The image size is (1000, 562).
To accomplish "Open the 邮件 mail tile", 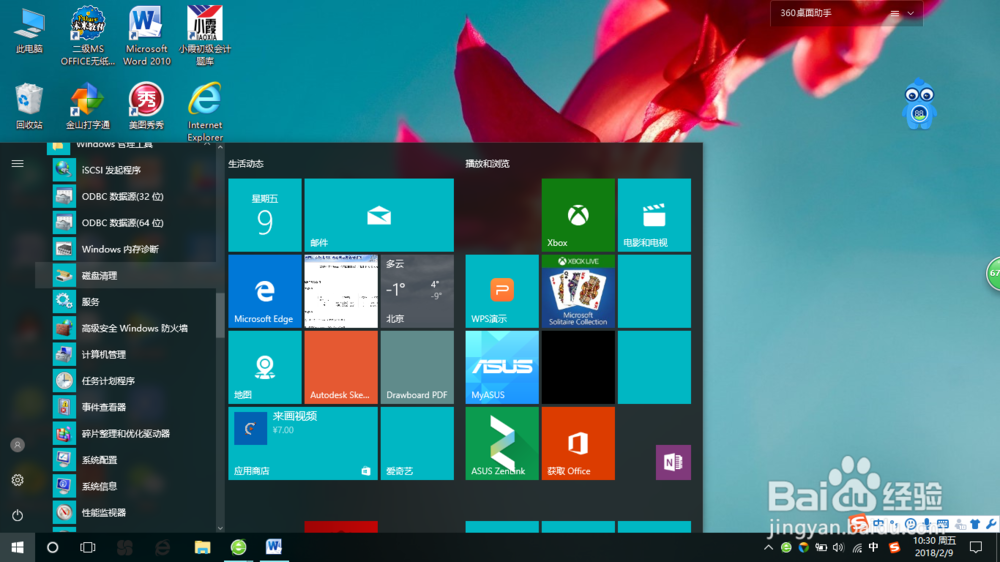I will click(379, 215).
